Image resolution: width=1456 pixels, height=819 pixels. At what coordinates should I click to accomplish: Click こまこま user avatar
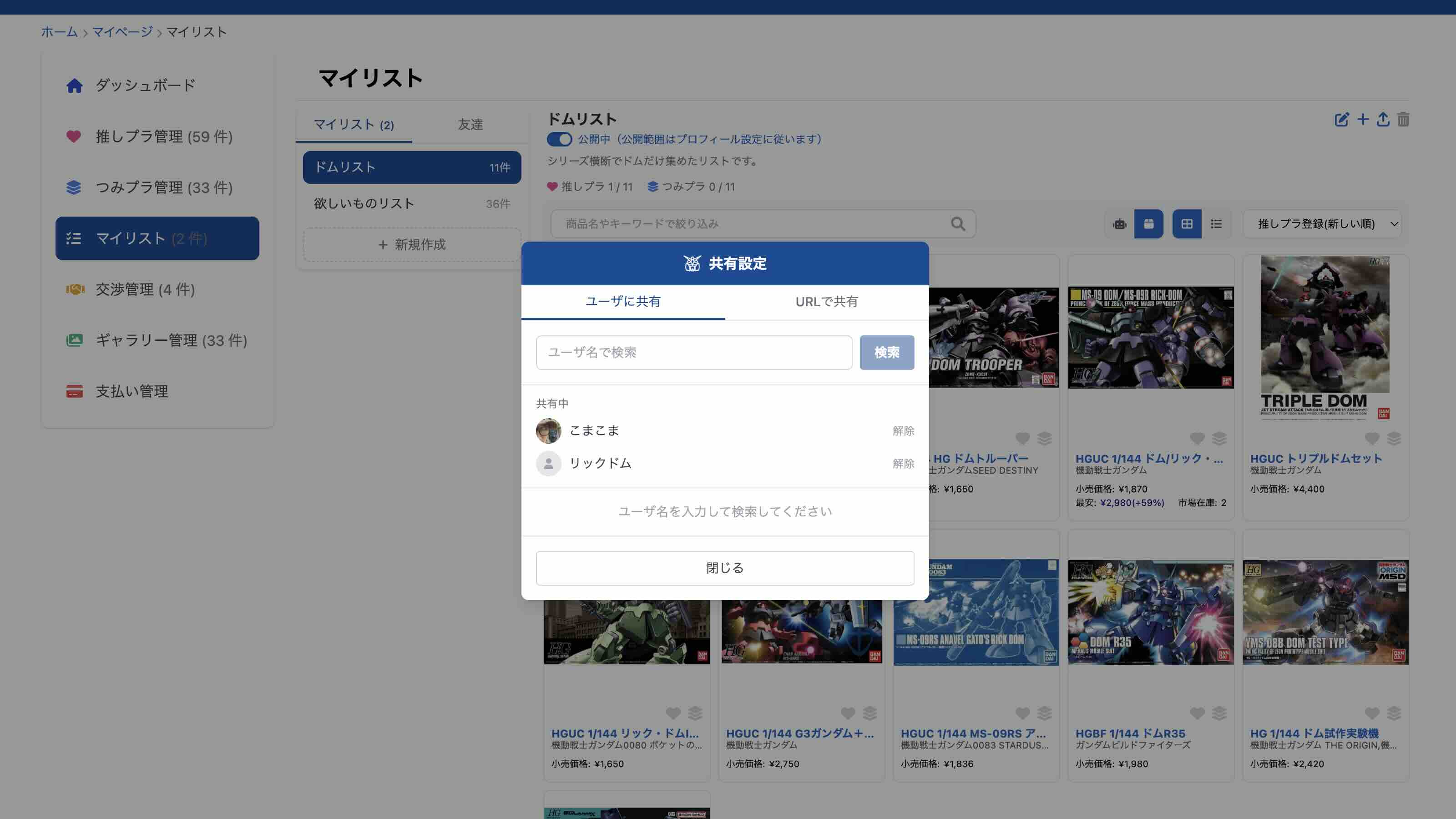[548, 431]
